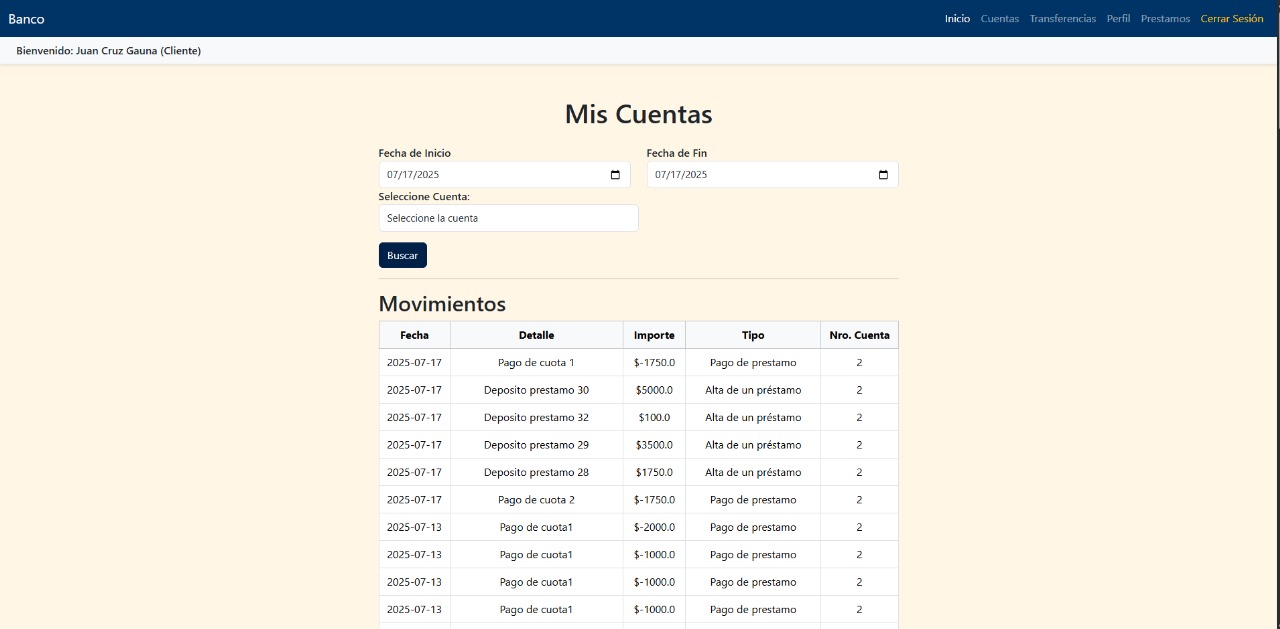
Task: Click the Cerrar Sesión link
Action: pos(1231,19)
